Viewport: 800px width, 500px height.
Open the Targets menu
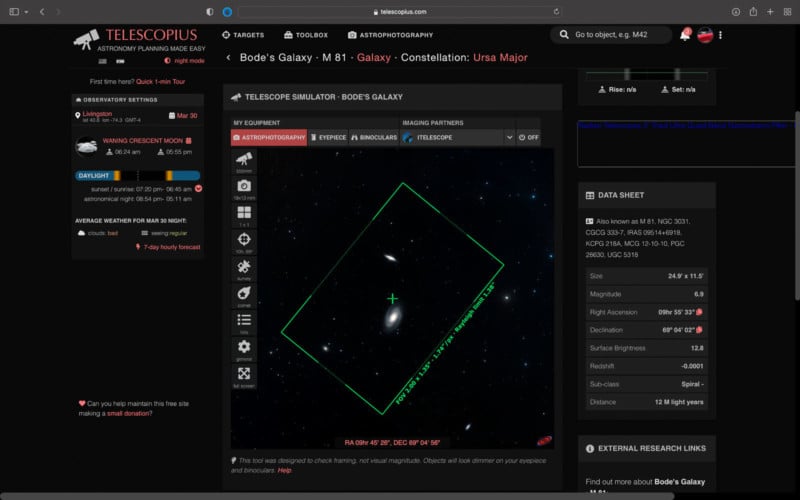[x=243, y=35]
